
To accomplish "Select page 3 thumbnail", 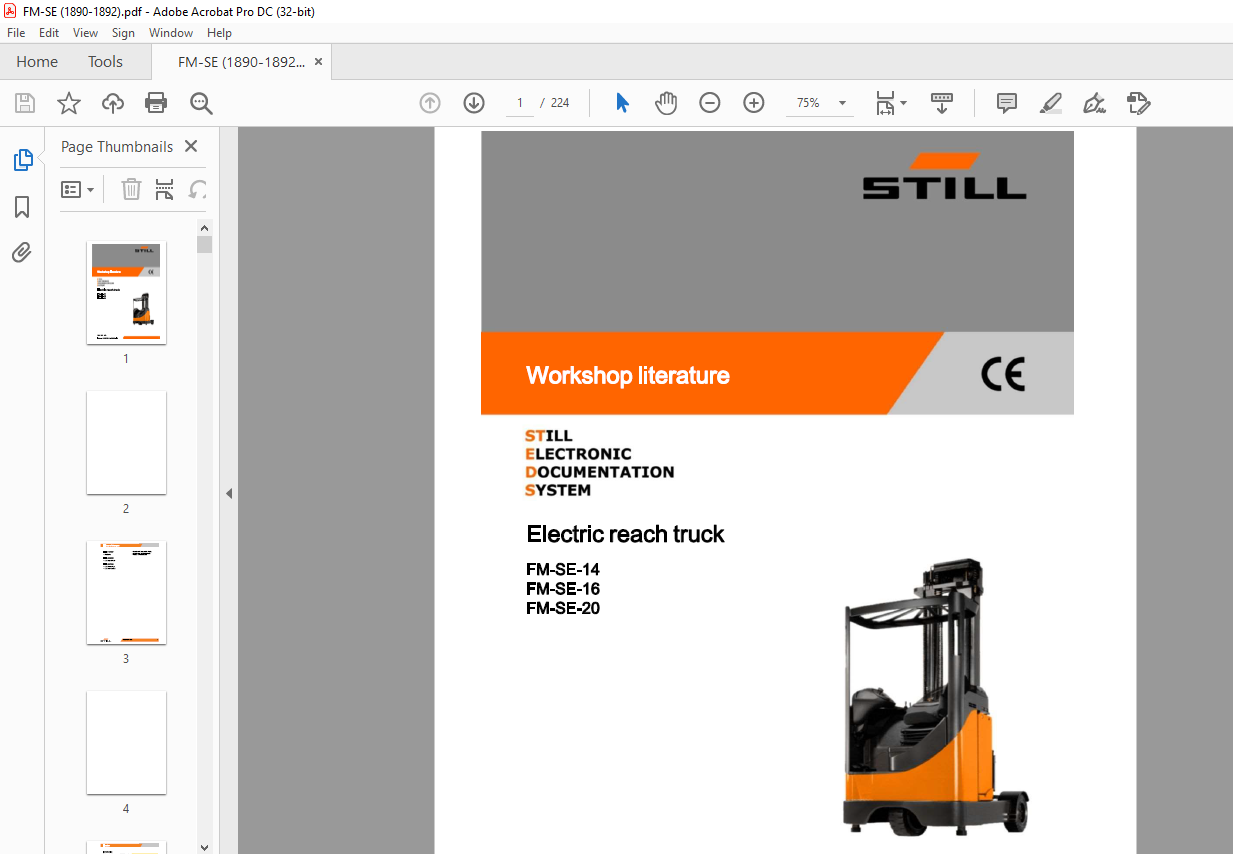I will click(x=126, y=593).
